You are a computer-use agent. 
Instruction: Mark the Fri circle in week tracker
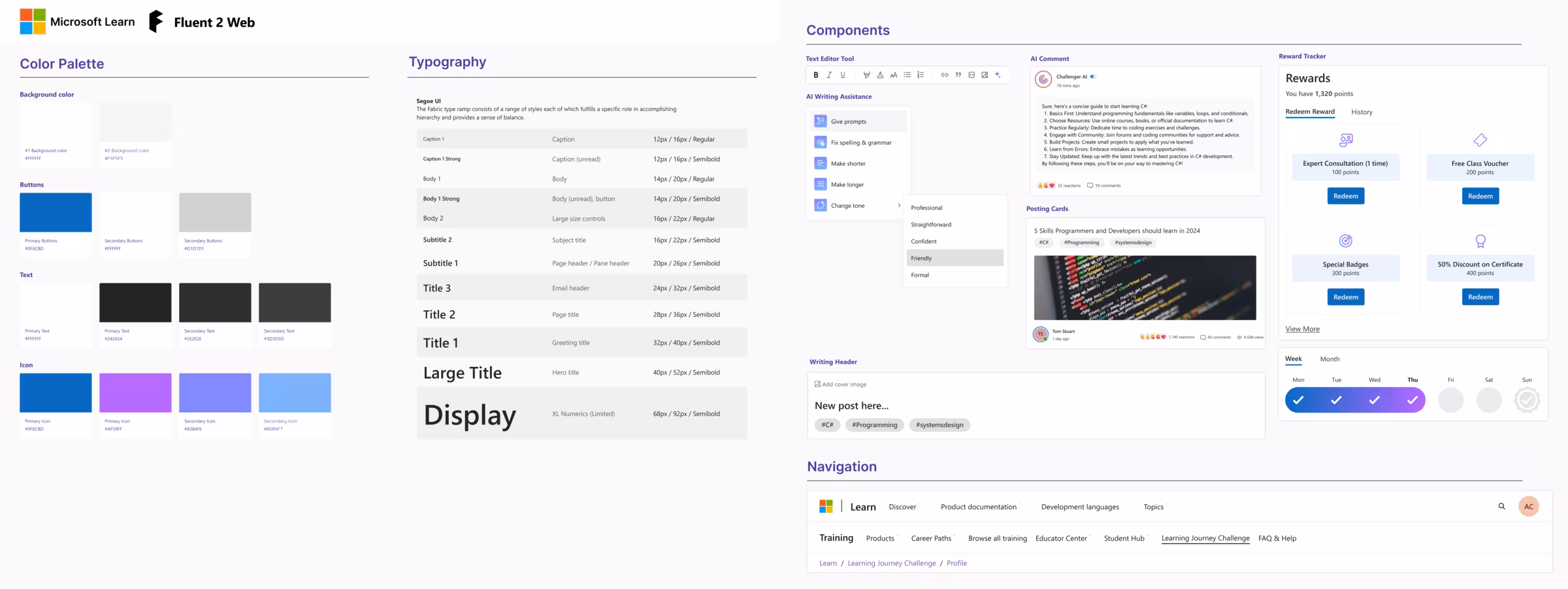(1450, 400)
